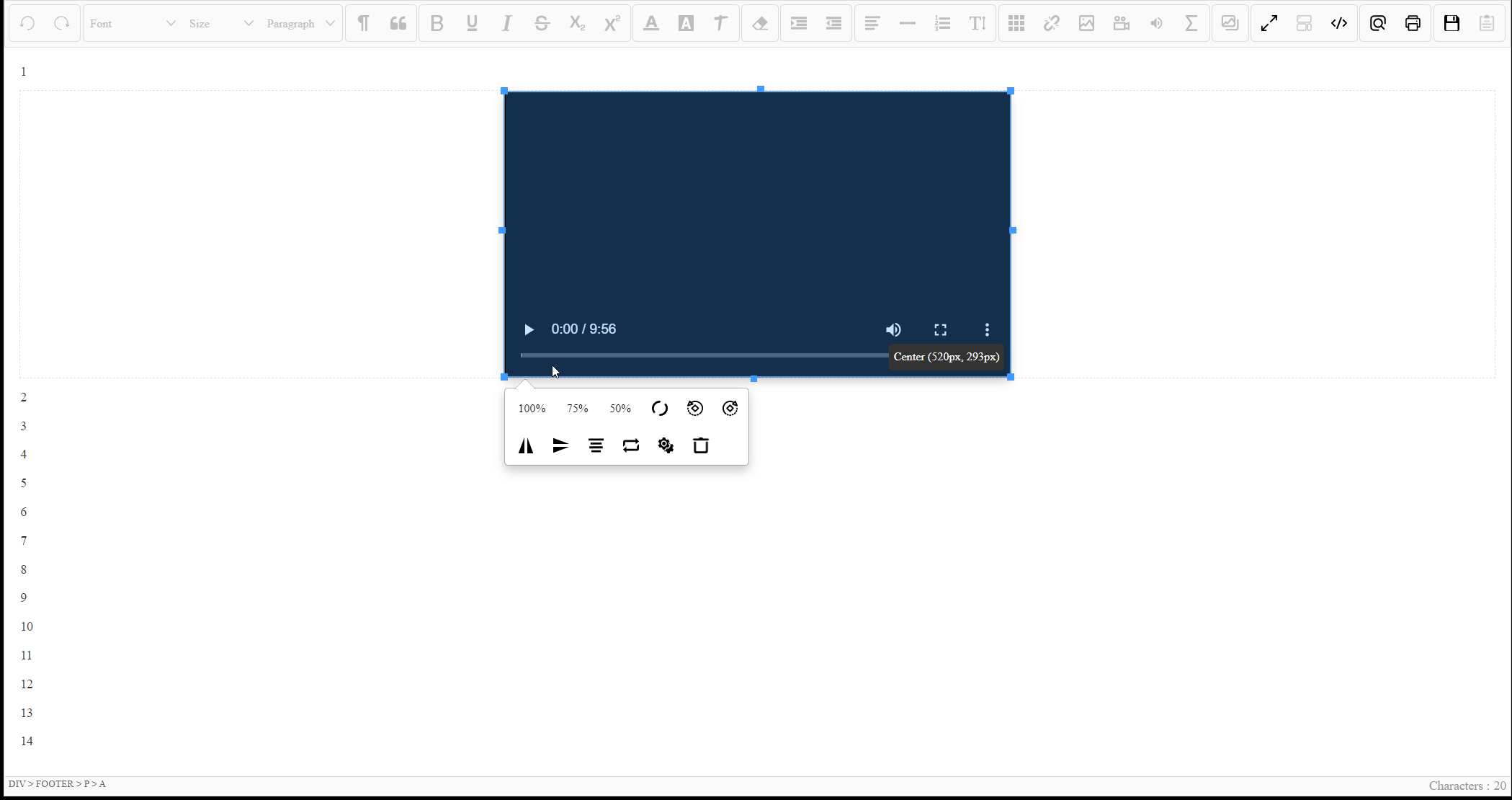Set video size to 50%

(620, 409)
